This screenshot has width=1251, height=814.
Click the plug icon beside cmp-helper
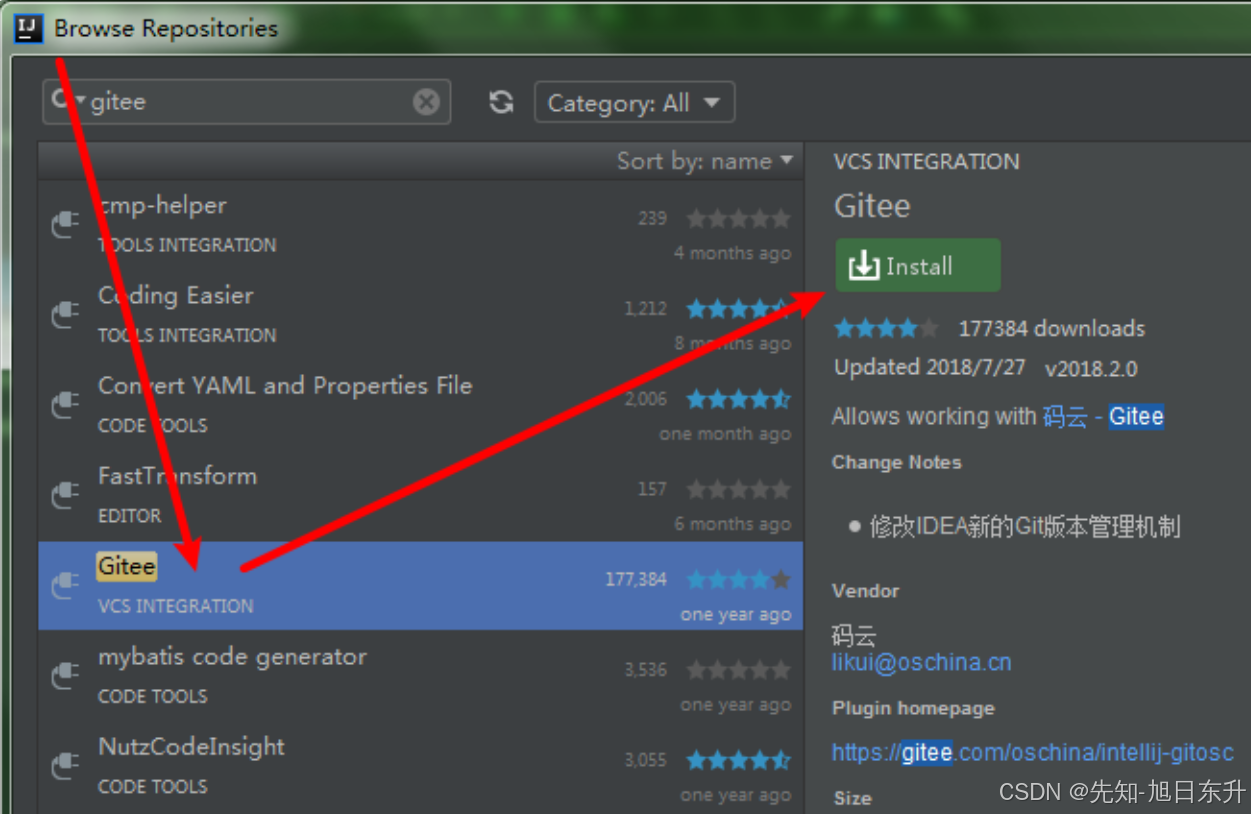tap(65, 225)
